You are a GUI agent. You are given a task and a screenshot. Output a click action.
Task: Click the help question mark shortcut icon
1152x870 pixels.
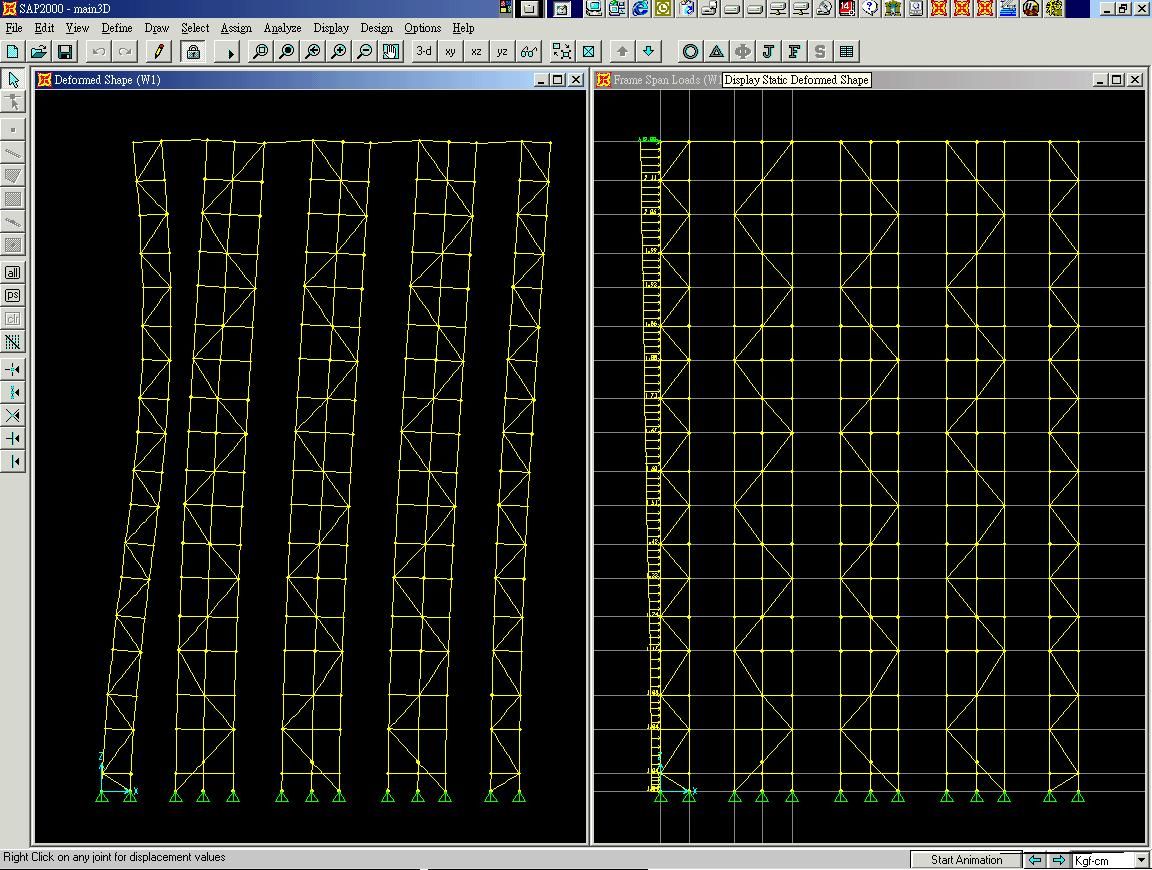tap(870, 8)
